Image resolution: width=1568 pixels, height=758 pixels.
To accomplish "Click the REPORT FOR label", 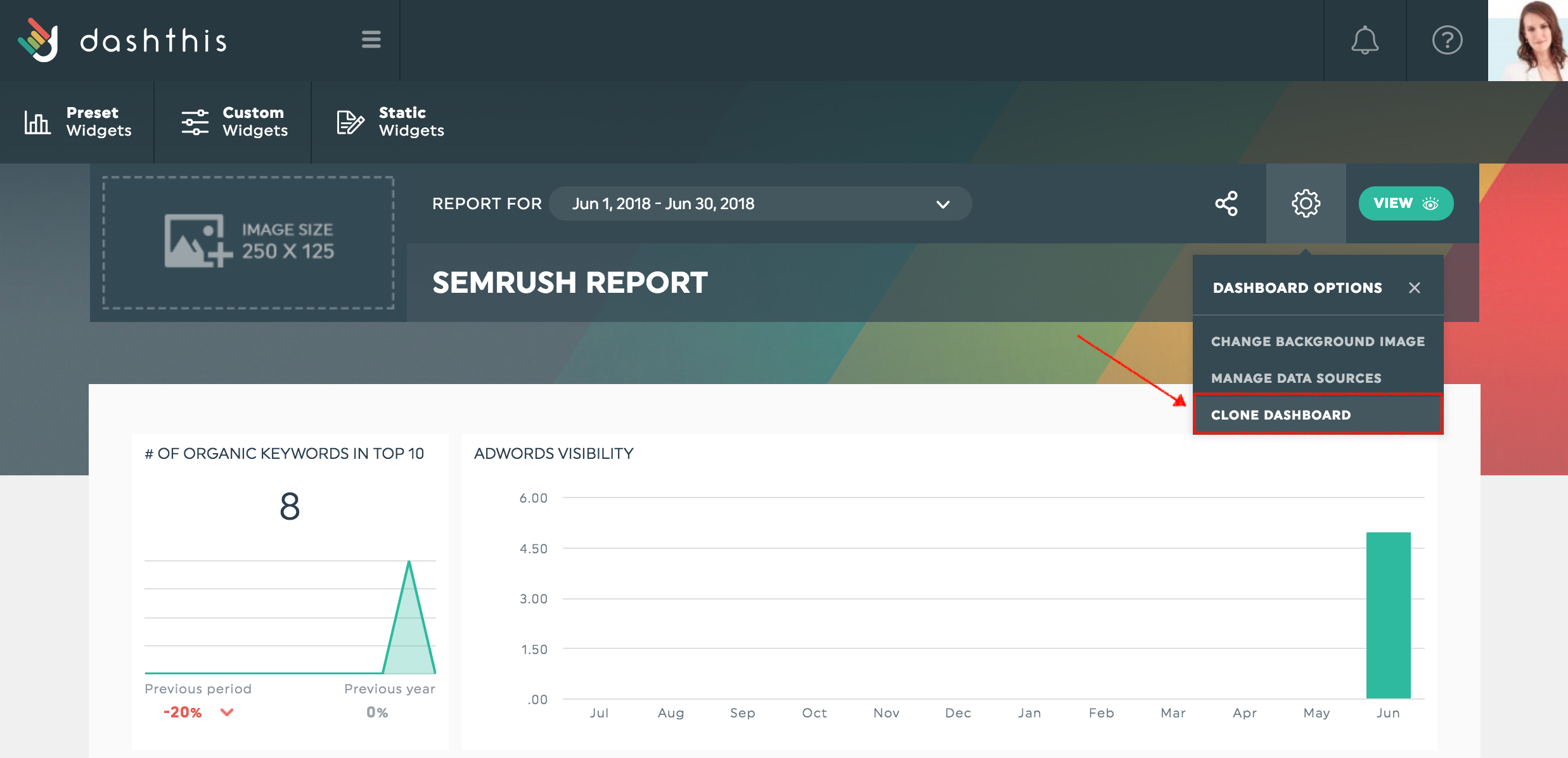I will [487, 203].
